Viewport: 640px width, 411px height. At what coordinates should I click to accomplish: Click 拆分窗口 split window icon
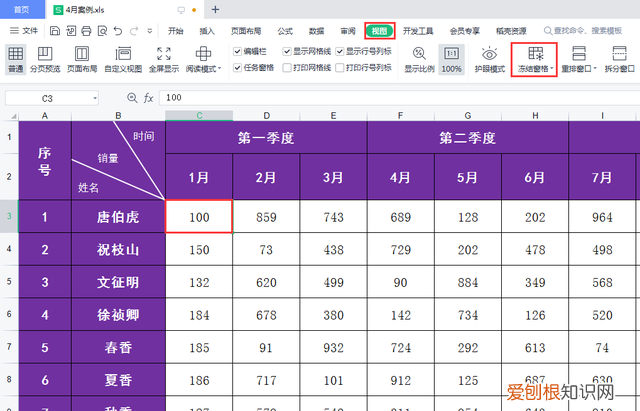(619, 54)
